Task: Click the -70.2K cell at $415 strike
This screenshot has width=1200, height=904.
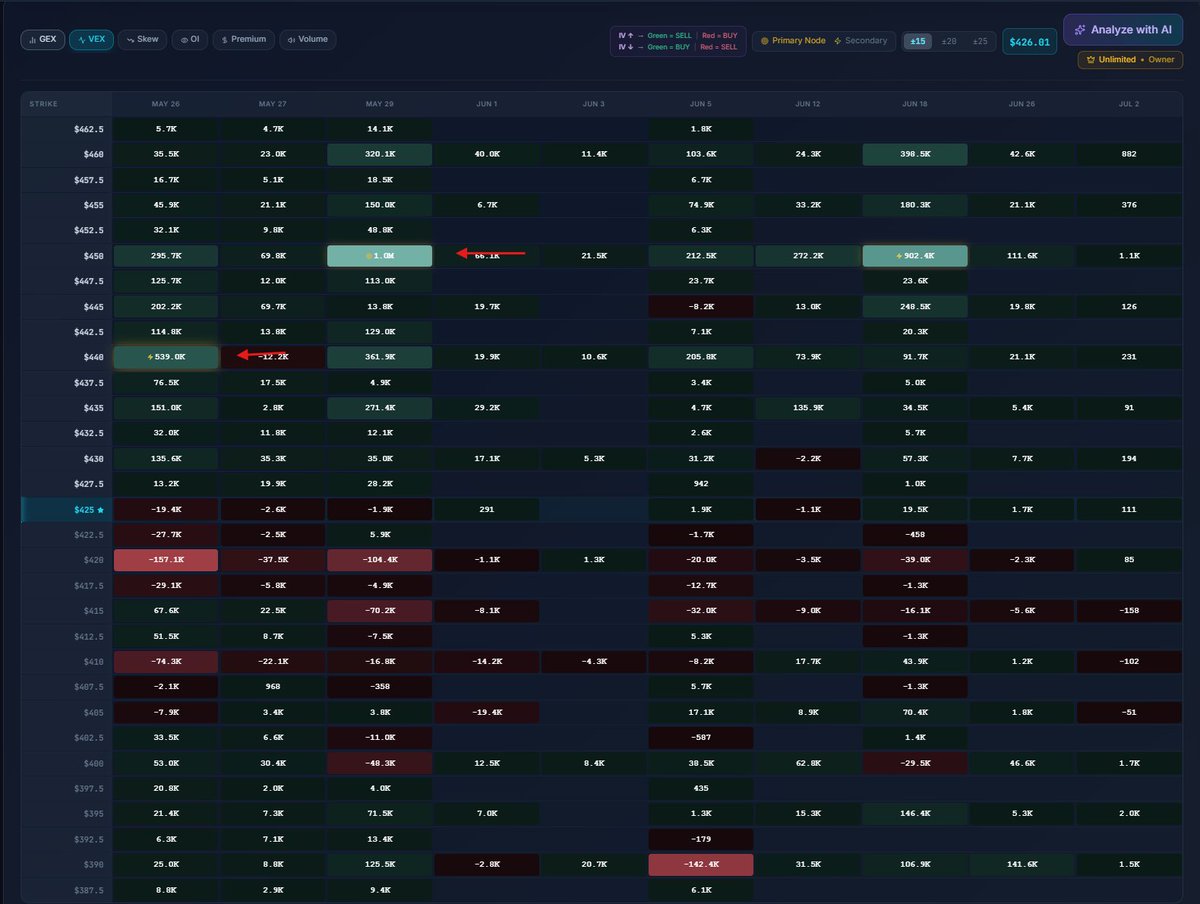Action: pyautogui.click(x=379, y=611)
